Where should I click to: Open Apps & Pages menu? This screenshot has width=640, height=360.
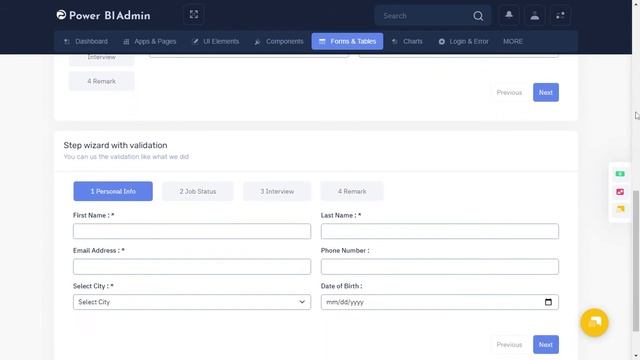(x=150, y=41)
